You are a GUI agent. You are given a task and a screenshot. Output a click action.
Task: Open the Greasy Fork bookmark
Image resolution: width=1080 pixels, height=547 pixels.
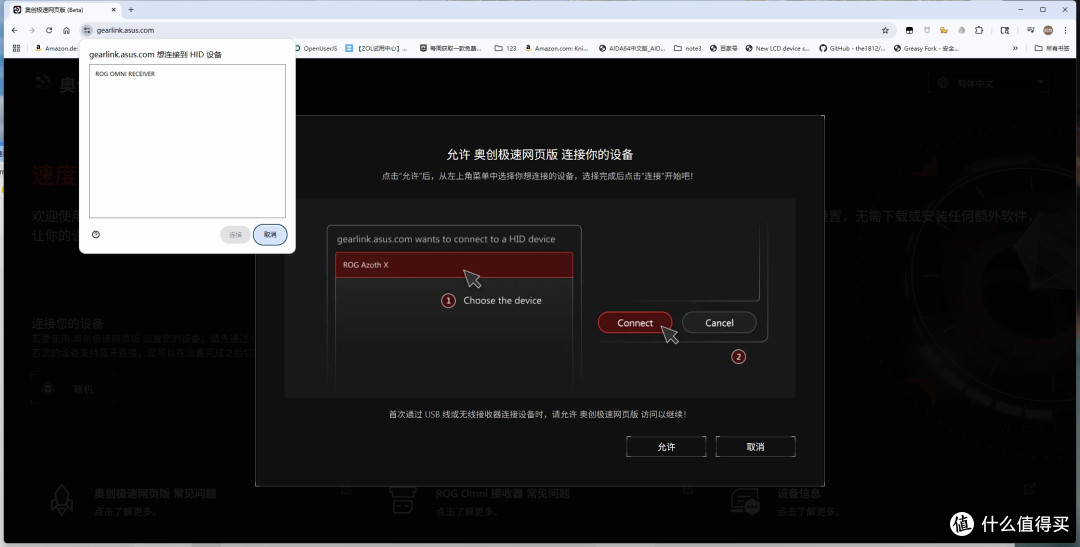click(926, 48)
